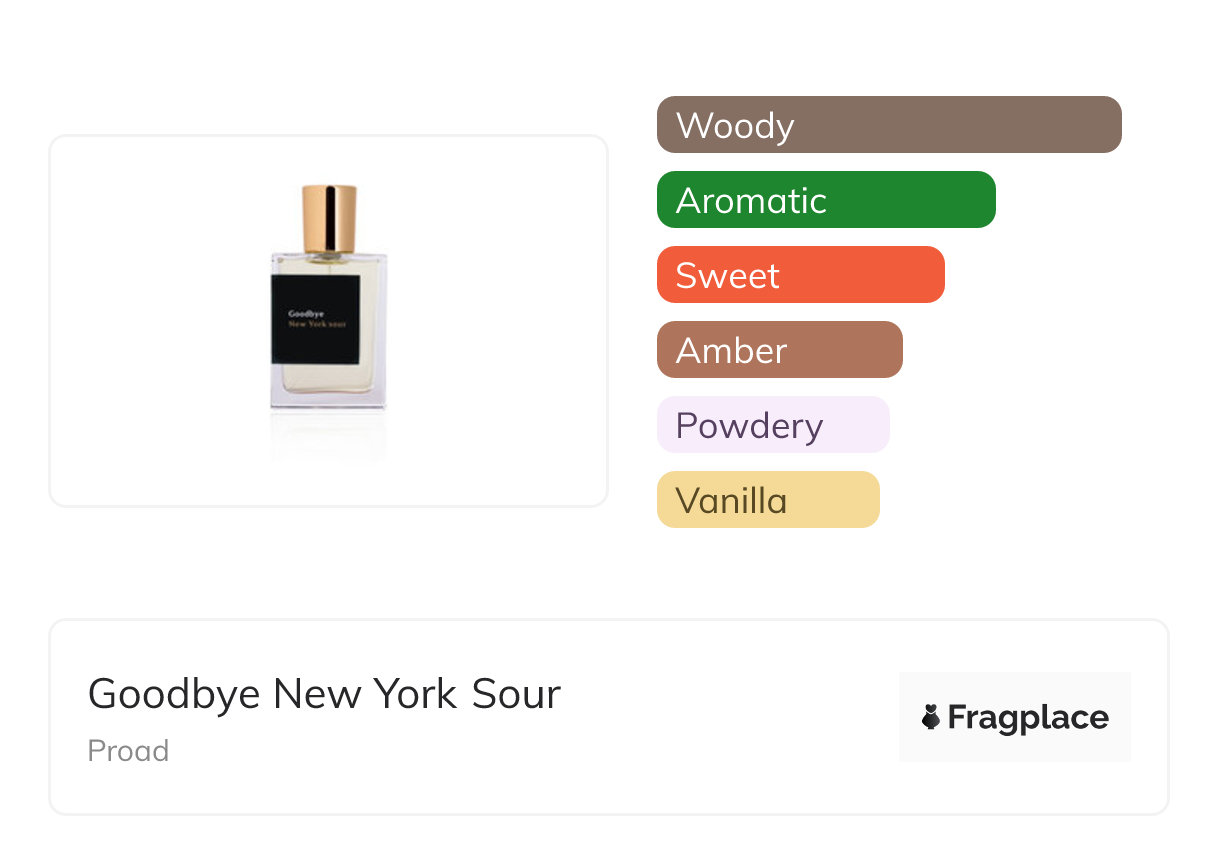Pick the Amber accord bar
This screenshot has height=864, width=1218.
pyautogui.click(x=779, y=350)
